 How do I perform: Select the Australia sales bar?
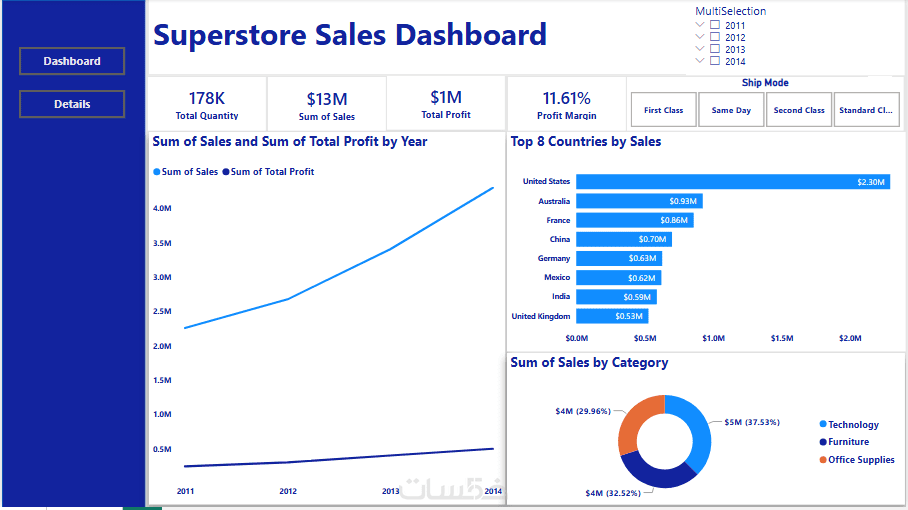(639, 201)
